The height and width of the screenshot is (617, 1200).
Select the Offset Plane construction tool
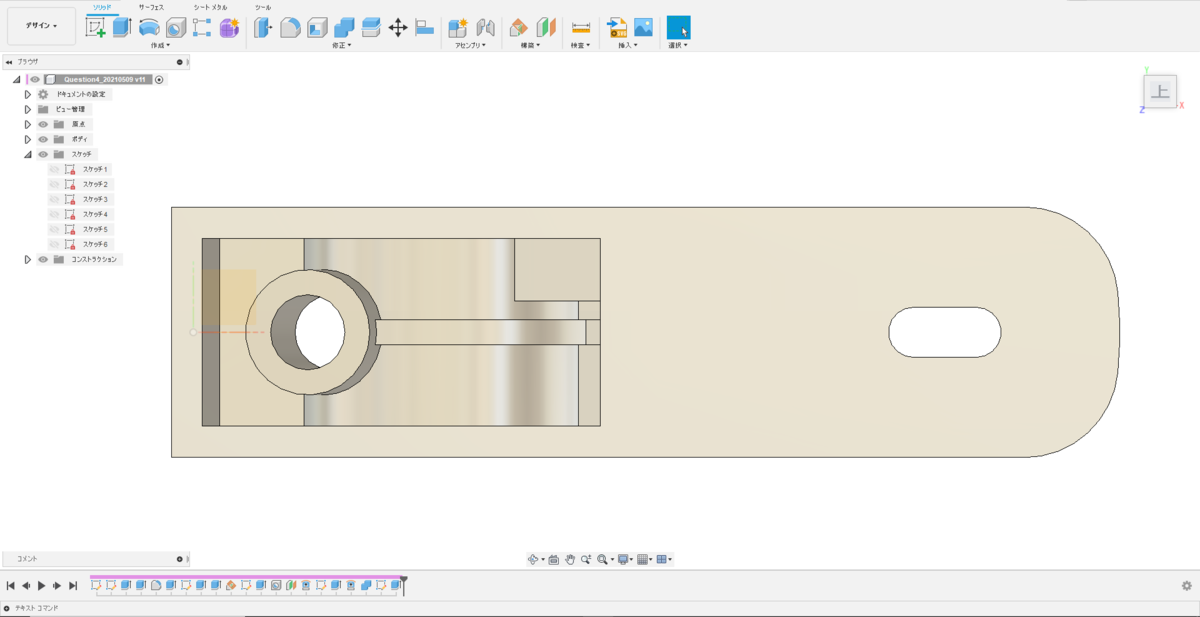pos(519,28)
